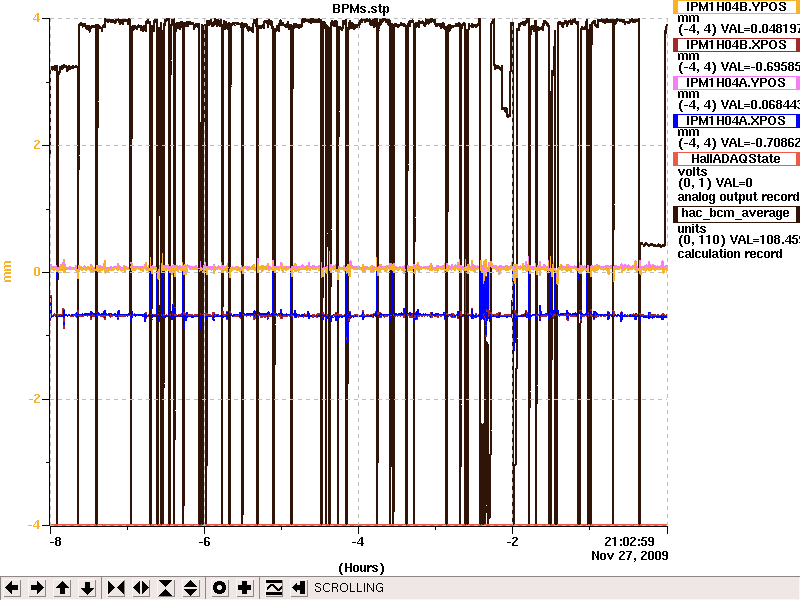Viewport: 800px width, 600px height.
Task: Select the IPM1H04B.YPOS legend entry
Action: click(x=736, y=7)
